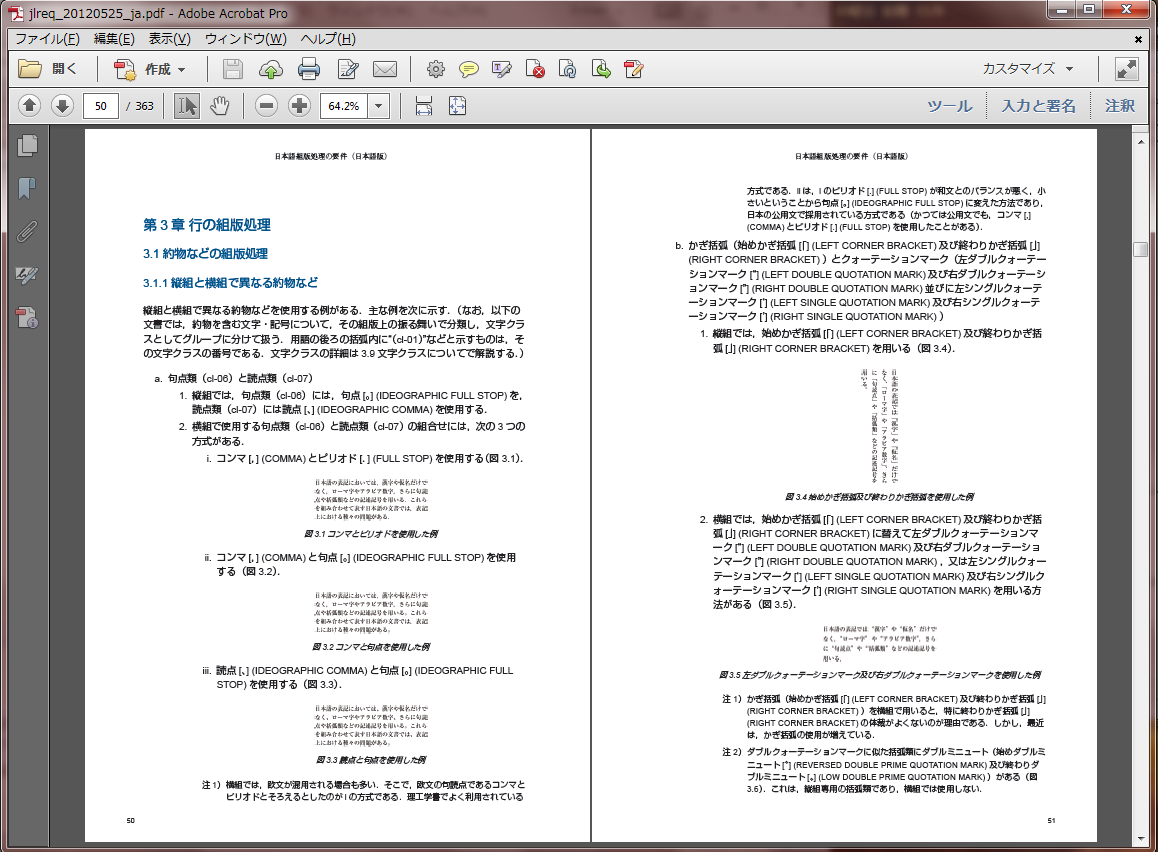The width and height of the screenshot is (1158, 852).
Task: Click the zoom in plus button
Action: click(x=299, y=106)
